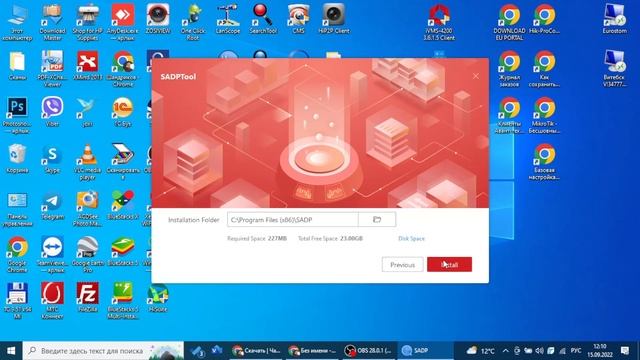Launch HiP2P Client desktop shortcut

tap(333, 19)
